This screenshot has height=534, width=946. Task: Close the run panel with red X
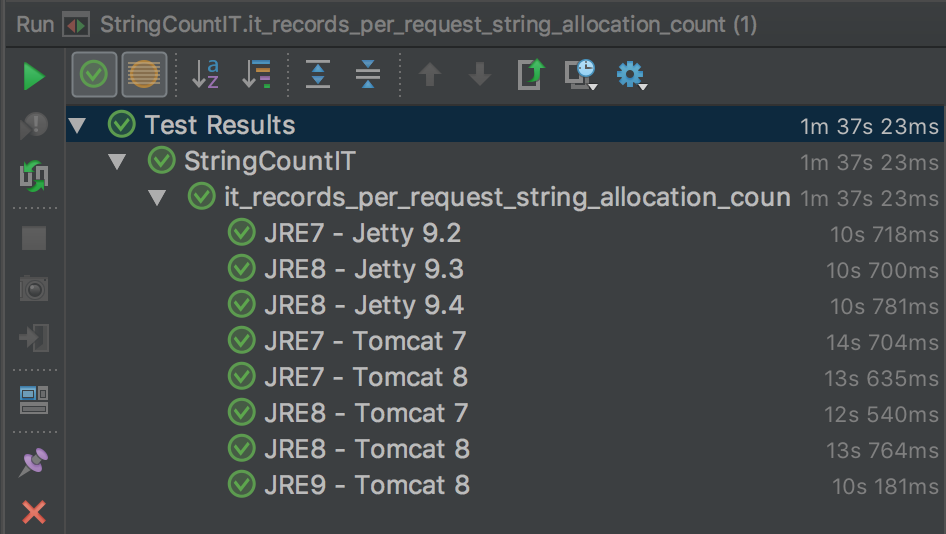coord(34,513)
